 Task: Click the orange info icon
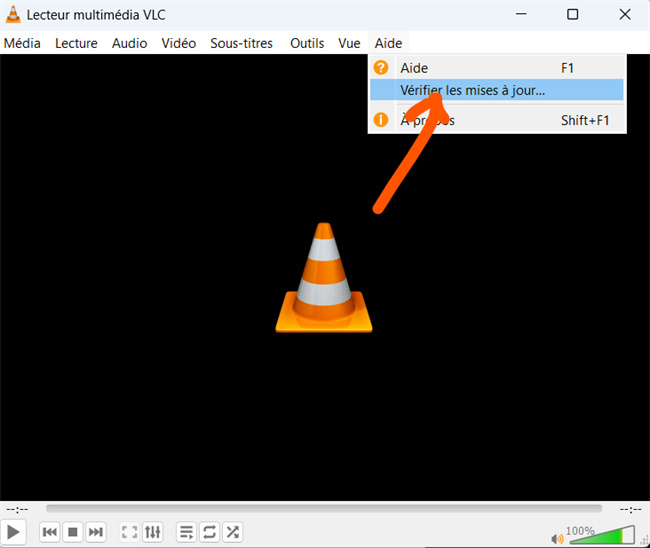point(381,120)
